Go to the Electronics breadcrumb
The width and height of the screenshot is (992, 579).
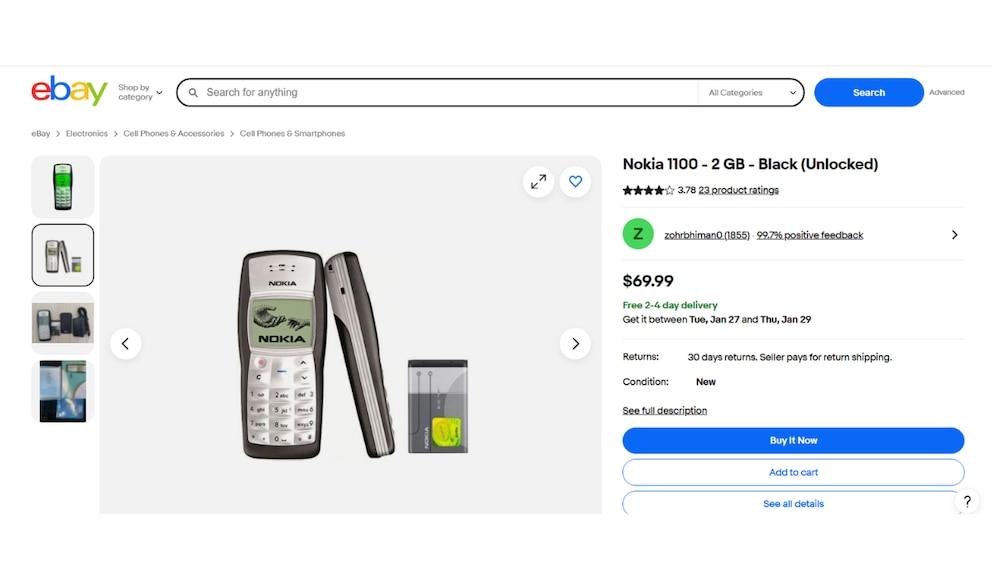coord(87,133)
